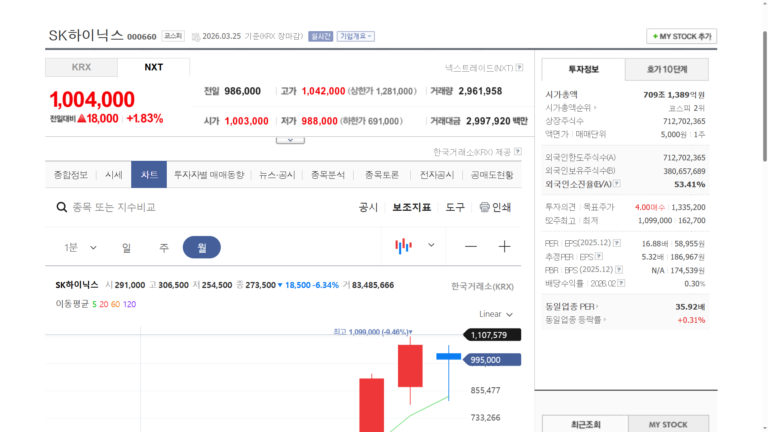Image resolution: width=768 pixels, height=432 pixels.
Task: Open the 도구 menu
Action: tap(455, 207)
